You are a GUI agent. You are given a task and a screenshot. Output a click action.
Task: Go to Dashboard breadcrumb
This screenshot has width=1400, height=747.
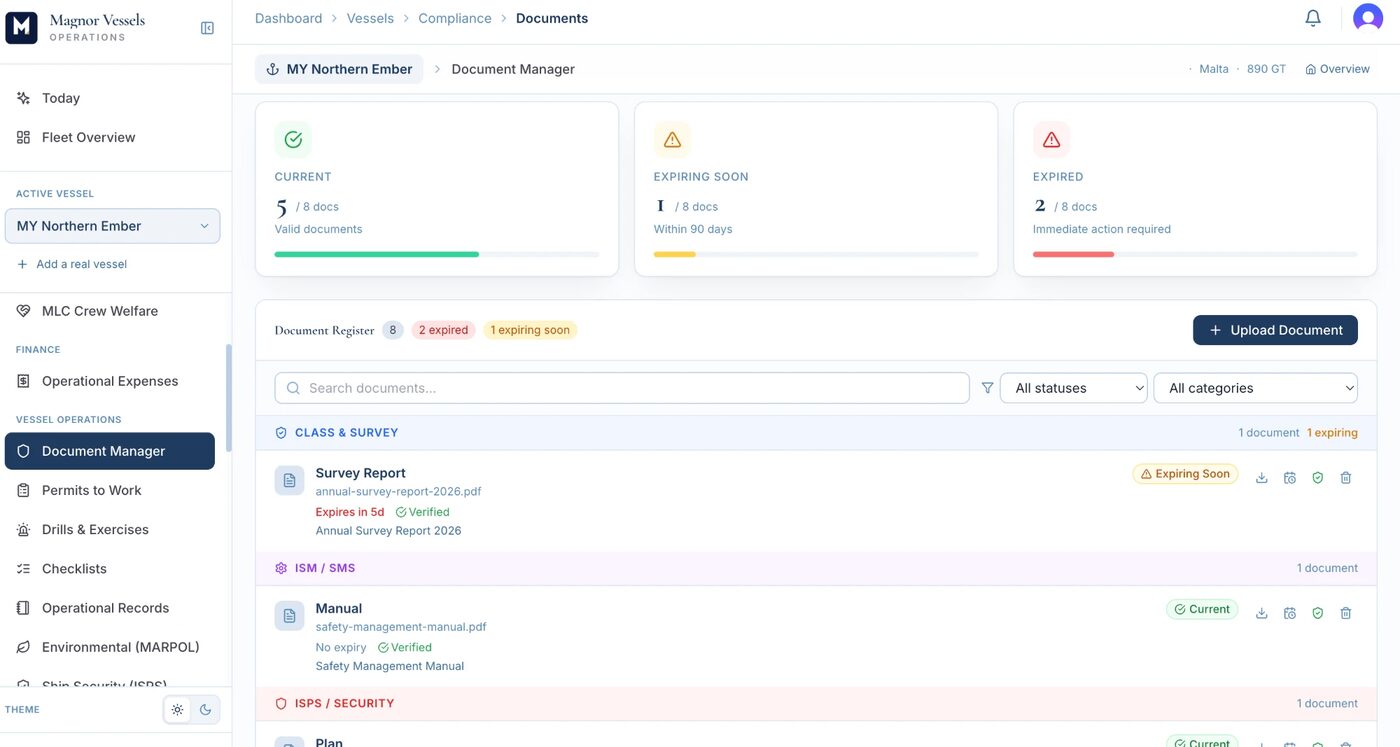288,18
